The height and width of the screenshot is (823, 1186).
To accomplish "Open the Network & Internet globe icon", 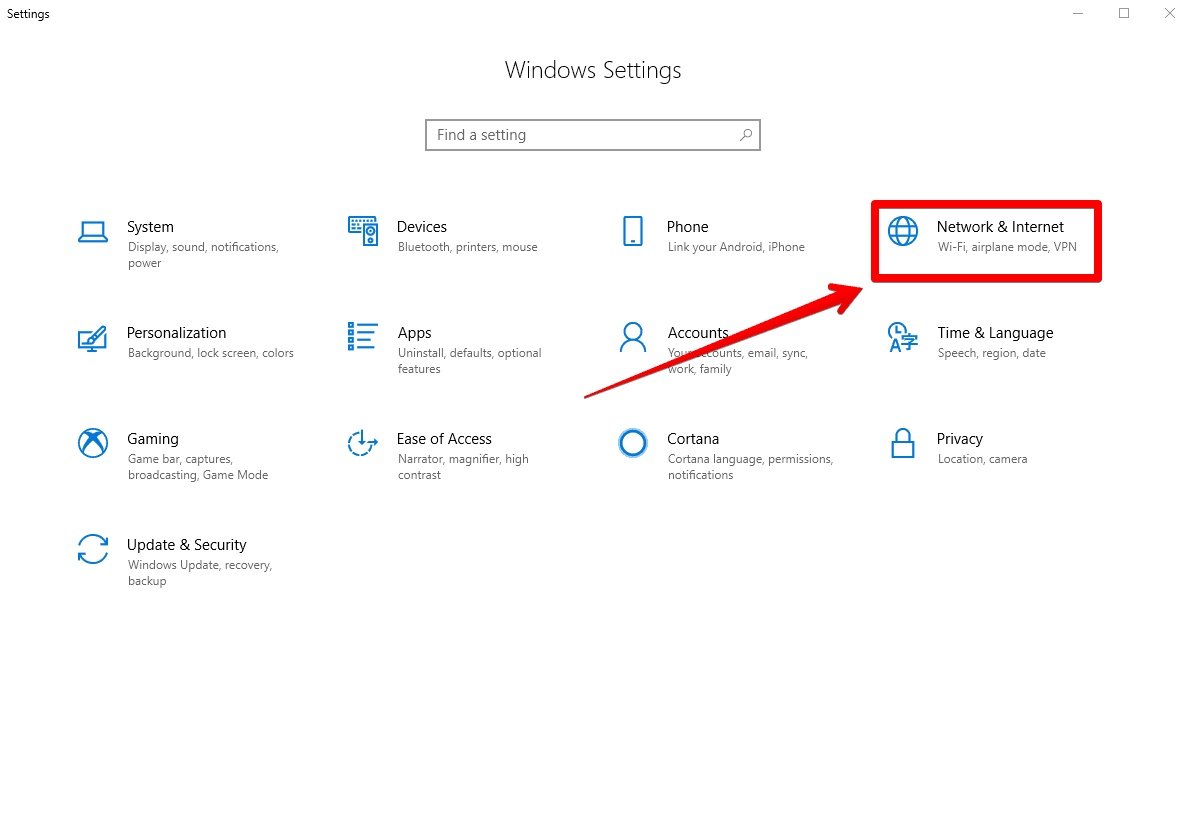I will click(902, 231).
